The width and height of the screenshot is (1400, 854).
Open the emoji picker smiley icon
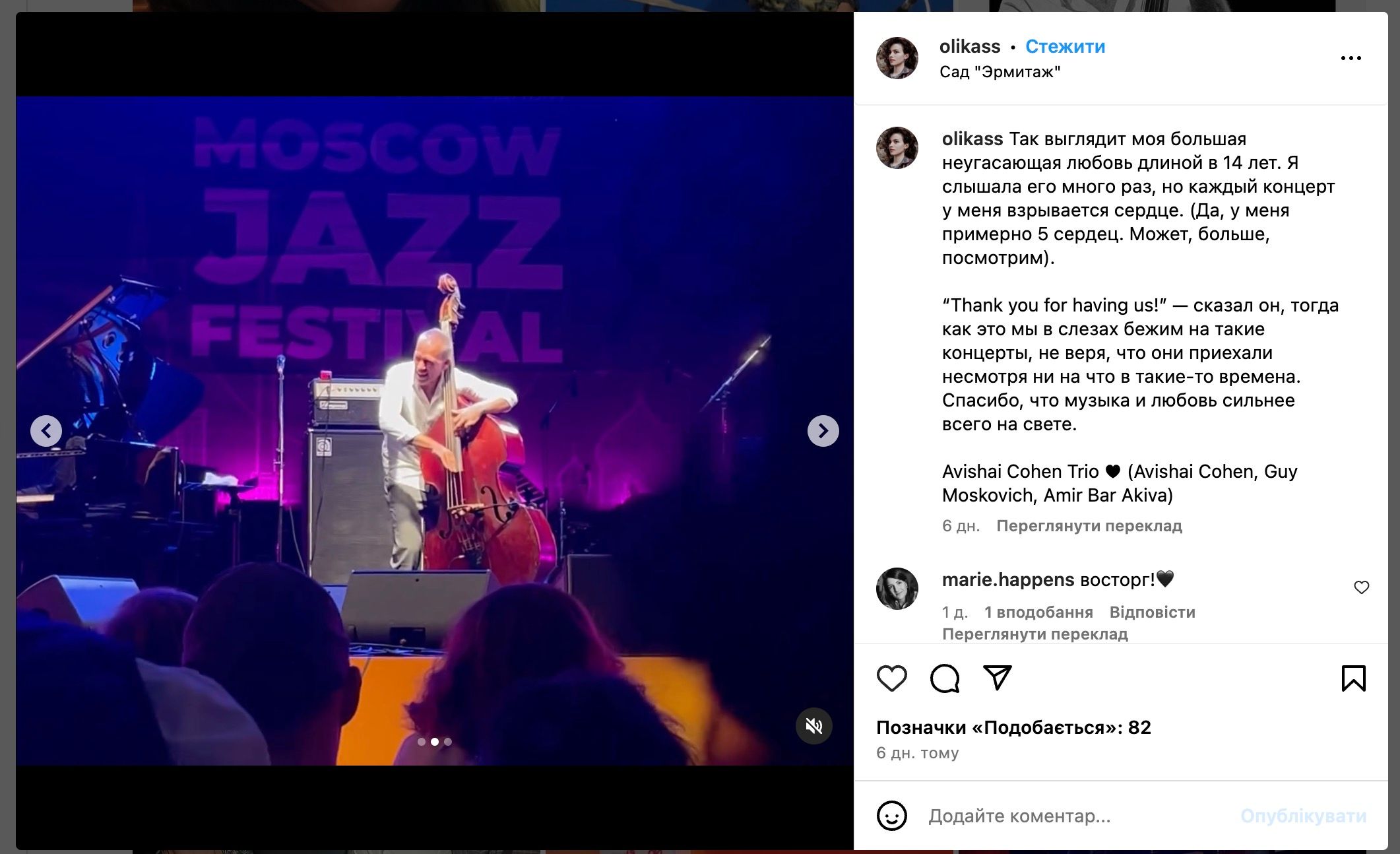click(x=891, y=816)
